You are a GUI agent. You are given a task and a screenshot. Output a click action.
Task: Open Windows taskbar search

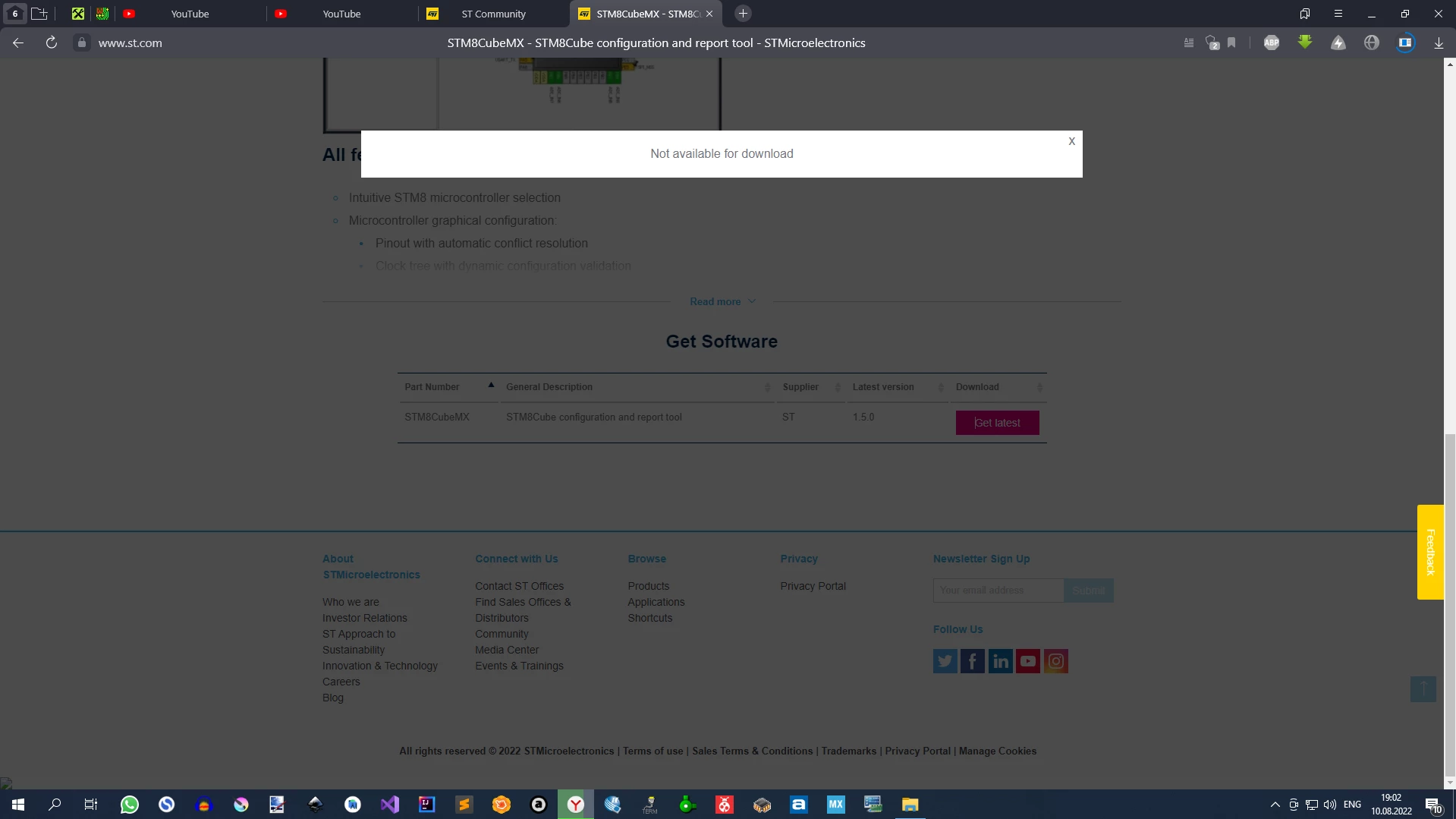[55, 805]
